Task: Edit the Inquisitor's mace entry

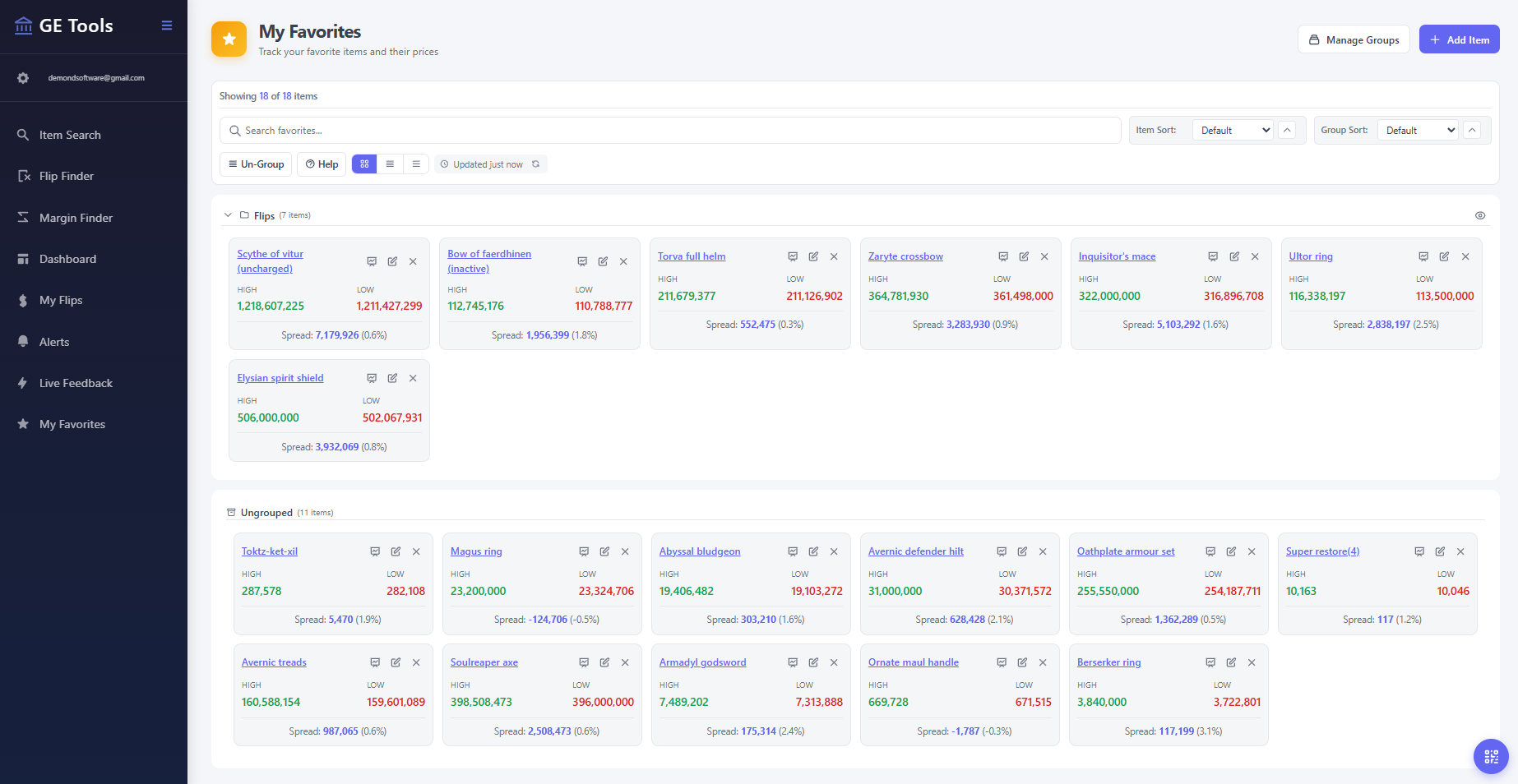Action: (x=1234, y=256)
